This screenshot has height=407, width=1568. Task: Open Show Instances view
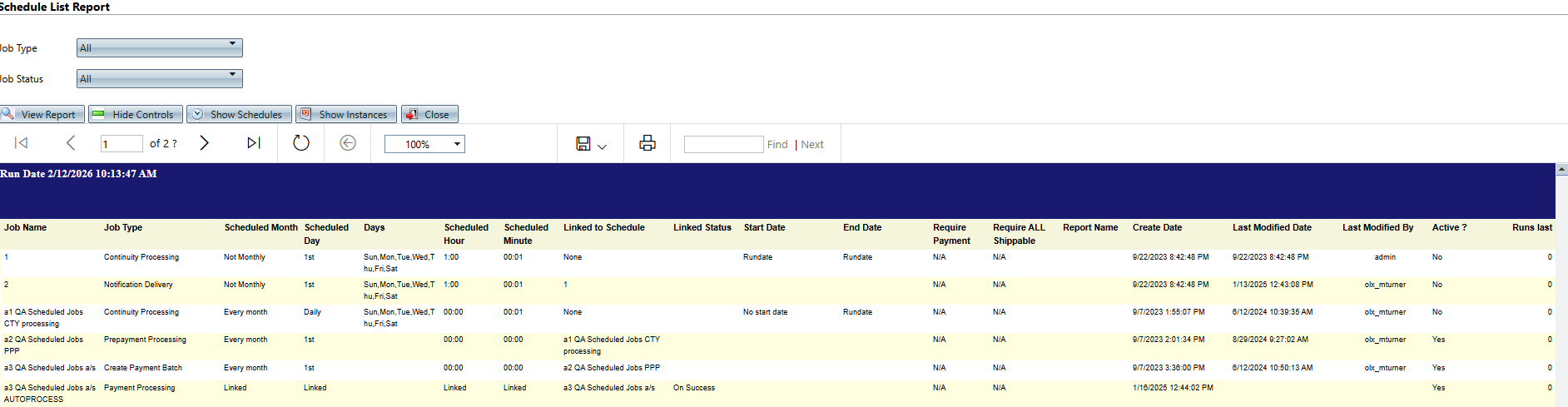tap(345, 114)
